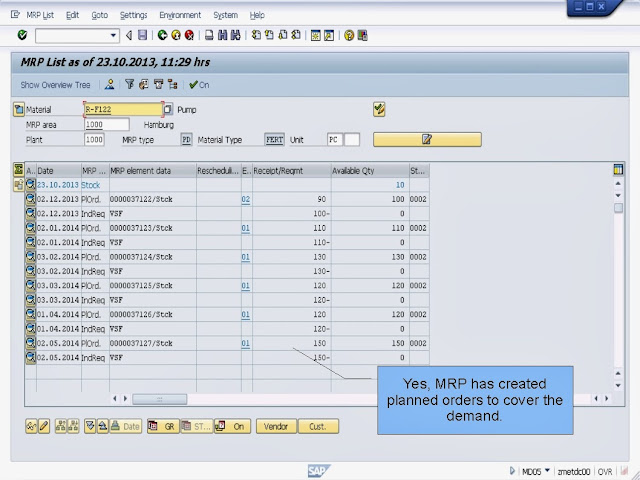This screenshot has height=480, width=640.
Task: Click the order report hierarchy icon at bottom
Action: click(61, 426)
